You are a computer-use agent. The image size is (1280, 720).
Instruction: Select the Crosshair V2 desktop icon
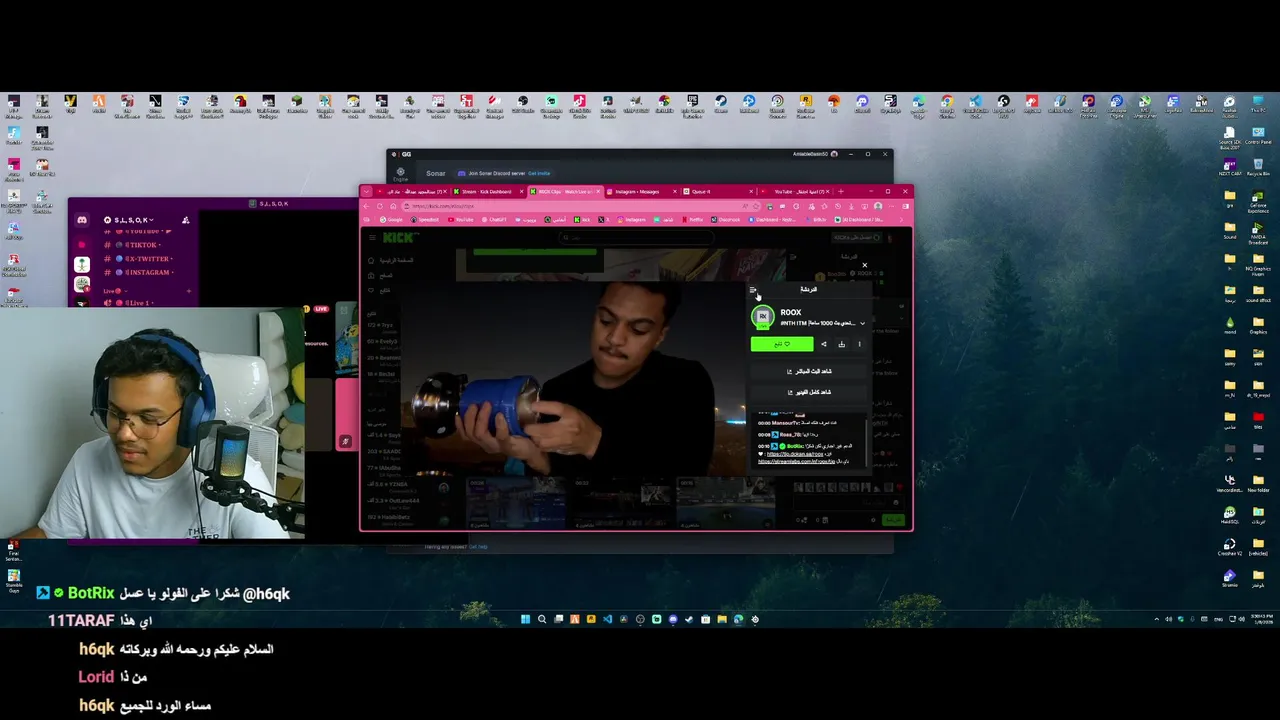coord(1230,547)
